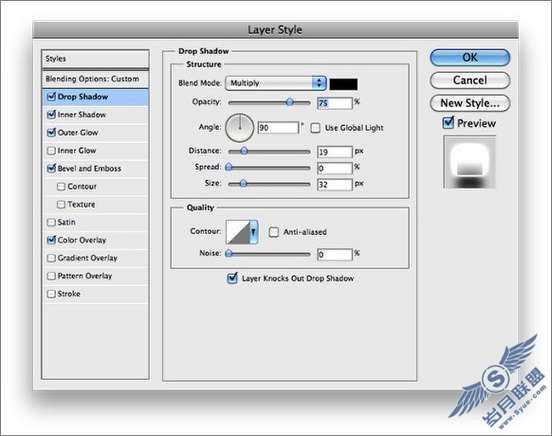Open the Inner Glow settings row

[95, 151]
